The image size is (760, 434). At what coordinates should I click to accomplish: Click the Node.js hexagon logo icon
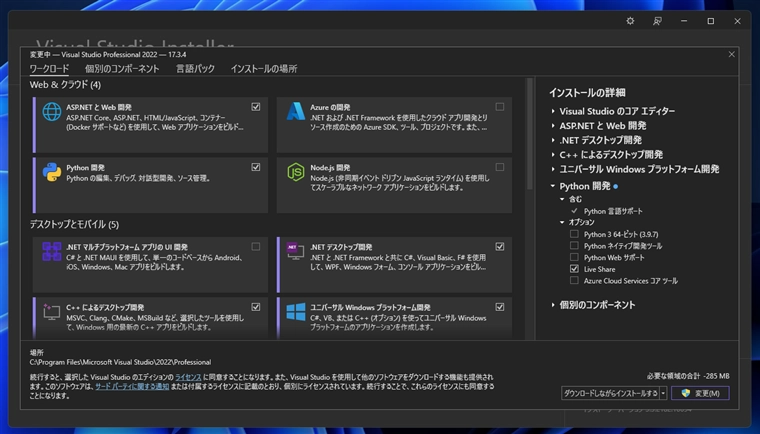(296, 172)
